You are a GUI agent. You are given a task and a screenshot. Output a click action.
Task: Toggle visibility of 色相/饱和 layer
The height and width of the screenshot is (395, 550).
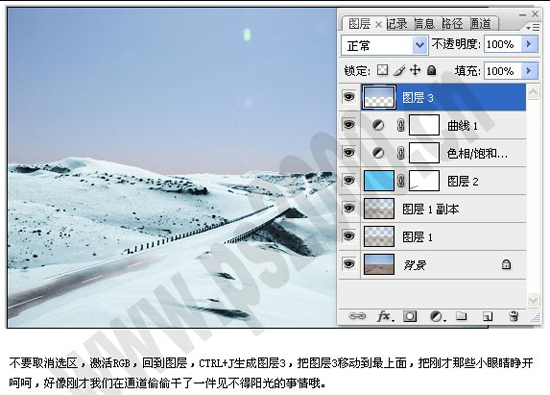click(349, 153)
